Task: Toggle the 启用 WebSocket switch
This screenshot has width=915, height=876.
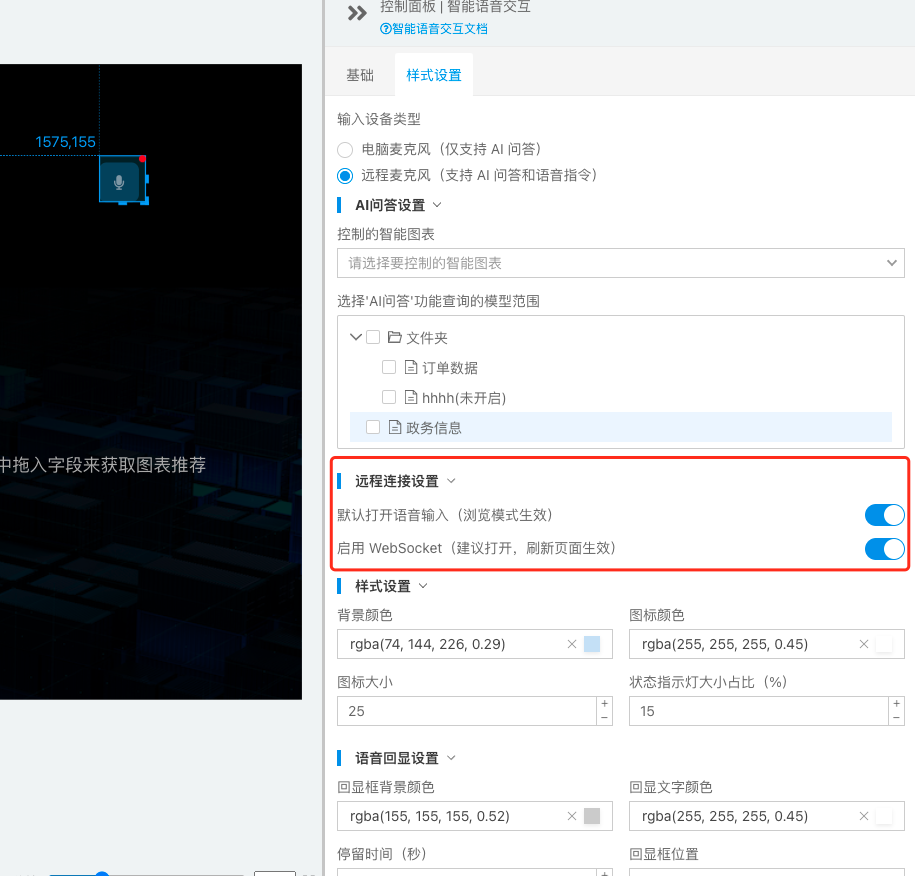Action: pyautogui.click(x=884, y=549)
